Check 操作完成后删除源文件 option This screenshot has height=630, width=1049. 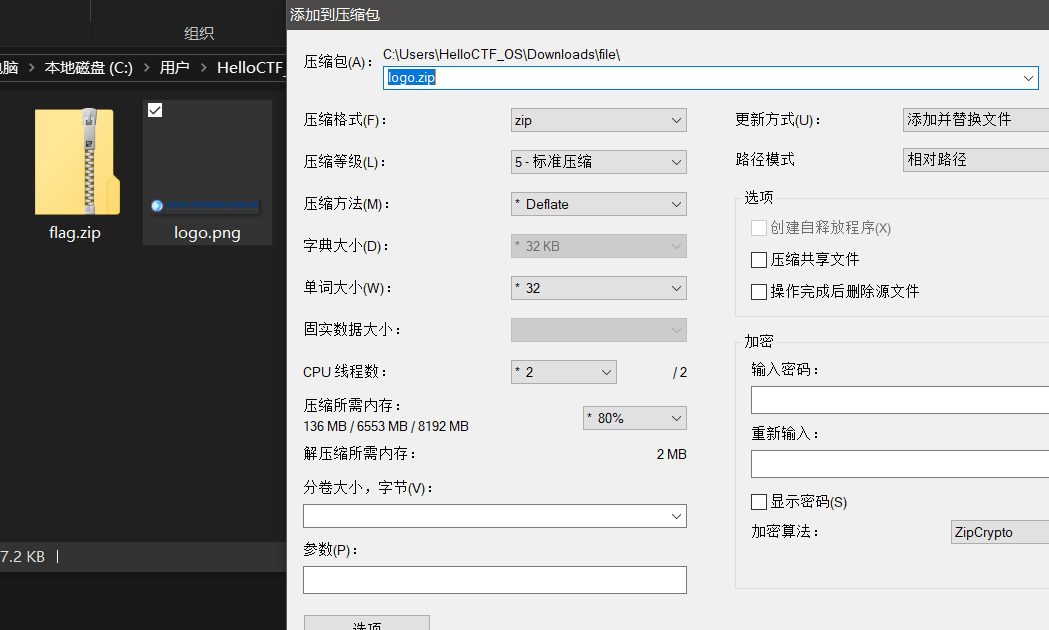coord(759,292)
